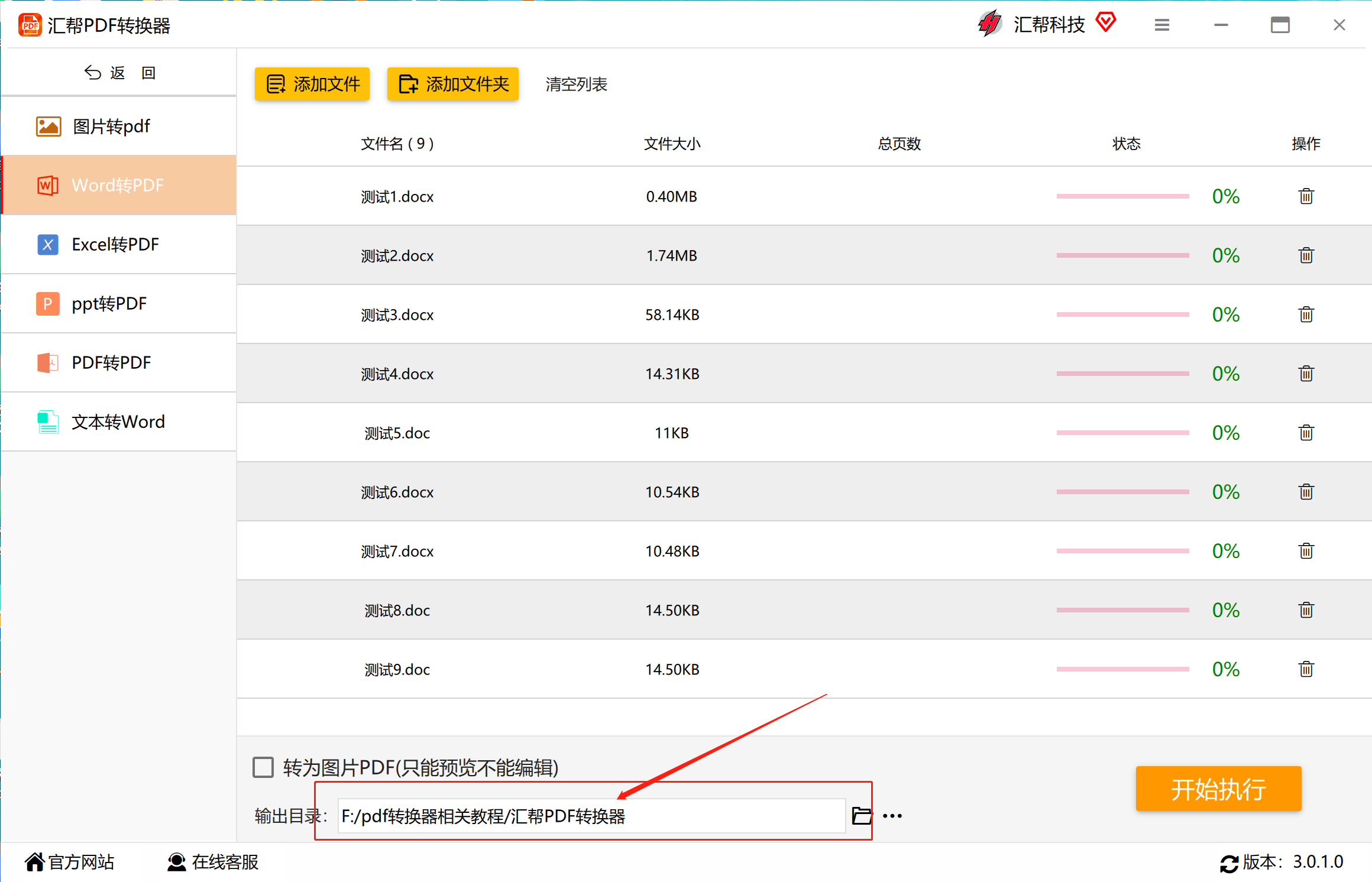Select Word转PDF in sidebar
Viewport: 1372px width, 882px height.
[119, 185]
